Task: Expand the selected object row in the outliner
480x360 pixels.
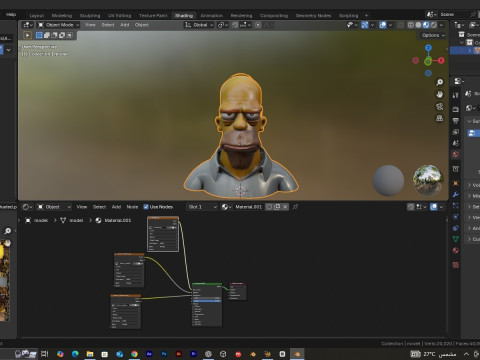Action: (470, 50)
